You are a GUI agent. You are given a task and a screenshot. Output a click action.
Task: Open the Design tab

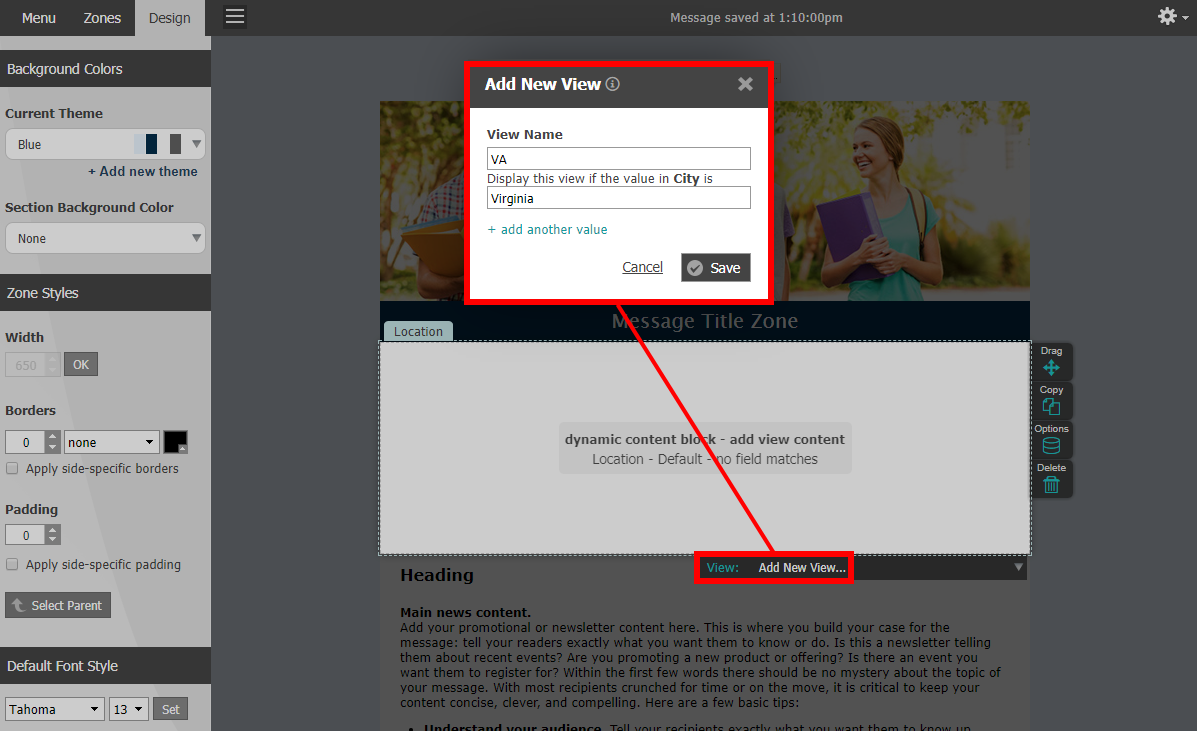tap(169, 18)
